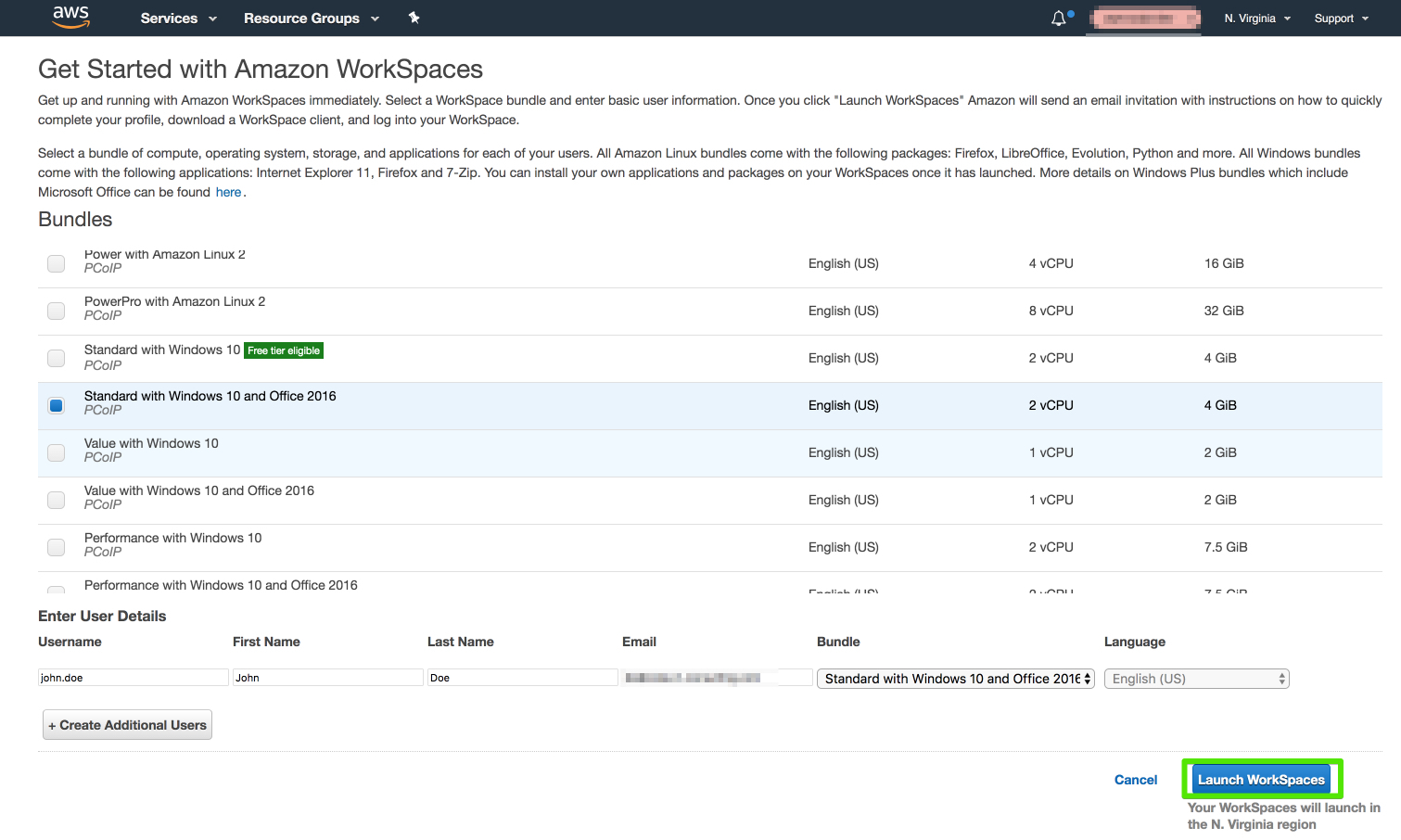Viewport: 1401px width, 840px height.
Task: Select the Performance with Windows 10 bundle
Action: [56, 547]
